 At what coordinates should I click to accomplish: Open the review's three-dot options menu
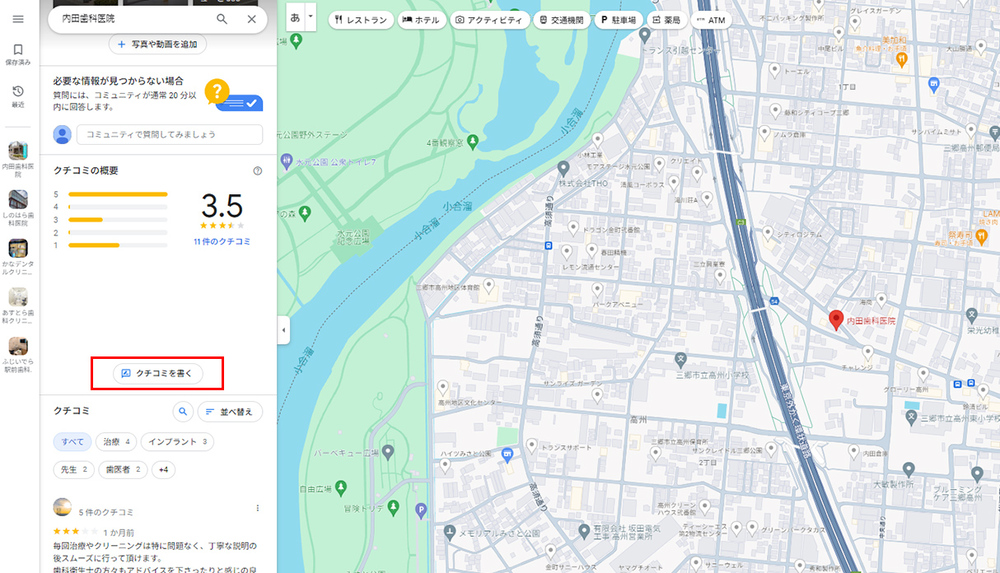(x=258, y=508)
